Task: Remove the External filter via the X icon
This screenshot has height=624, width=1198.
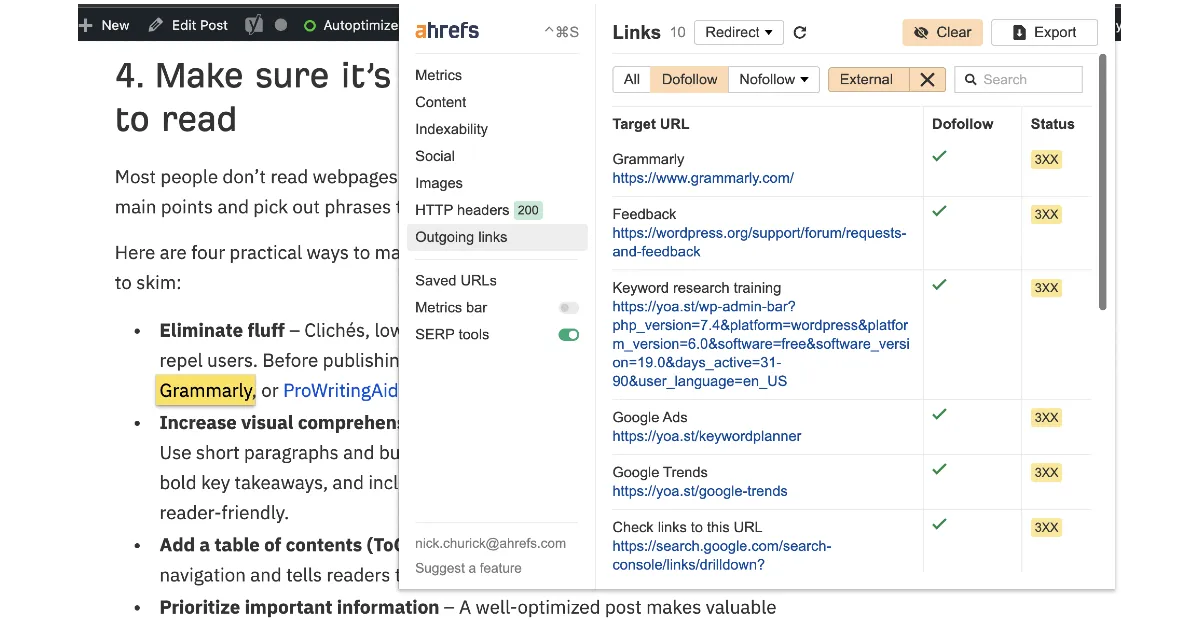Action: (926, 79)
